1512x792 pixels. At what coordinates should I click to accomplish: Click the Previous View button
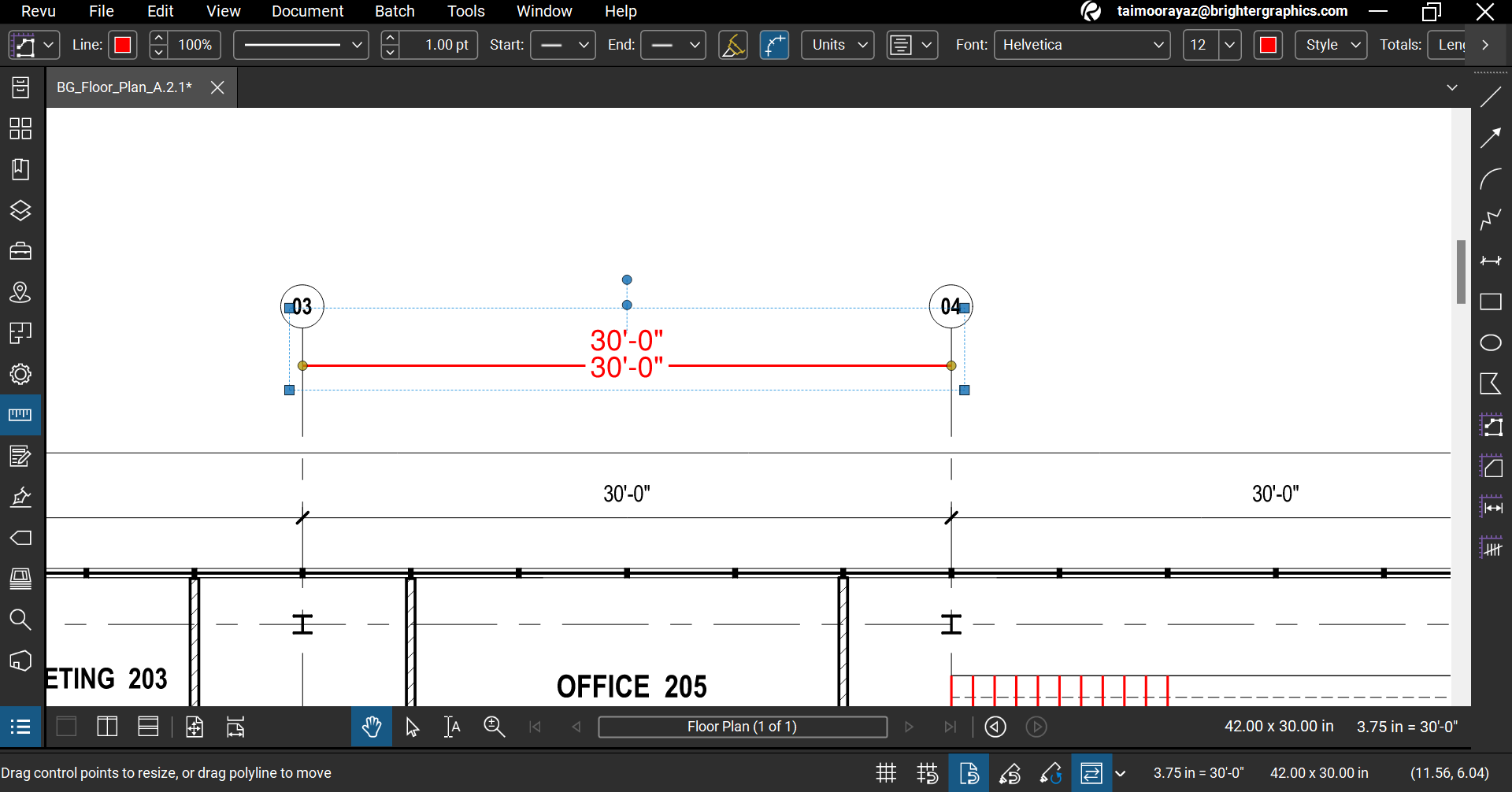coord(995,727)
